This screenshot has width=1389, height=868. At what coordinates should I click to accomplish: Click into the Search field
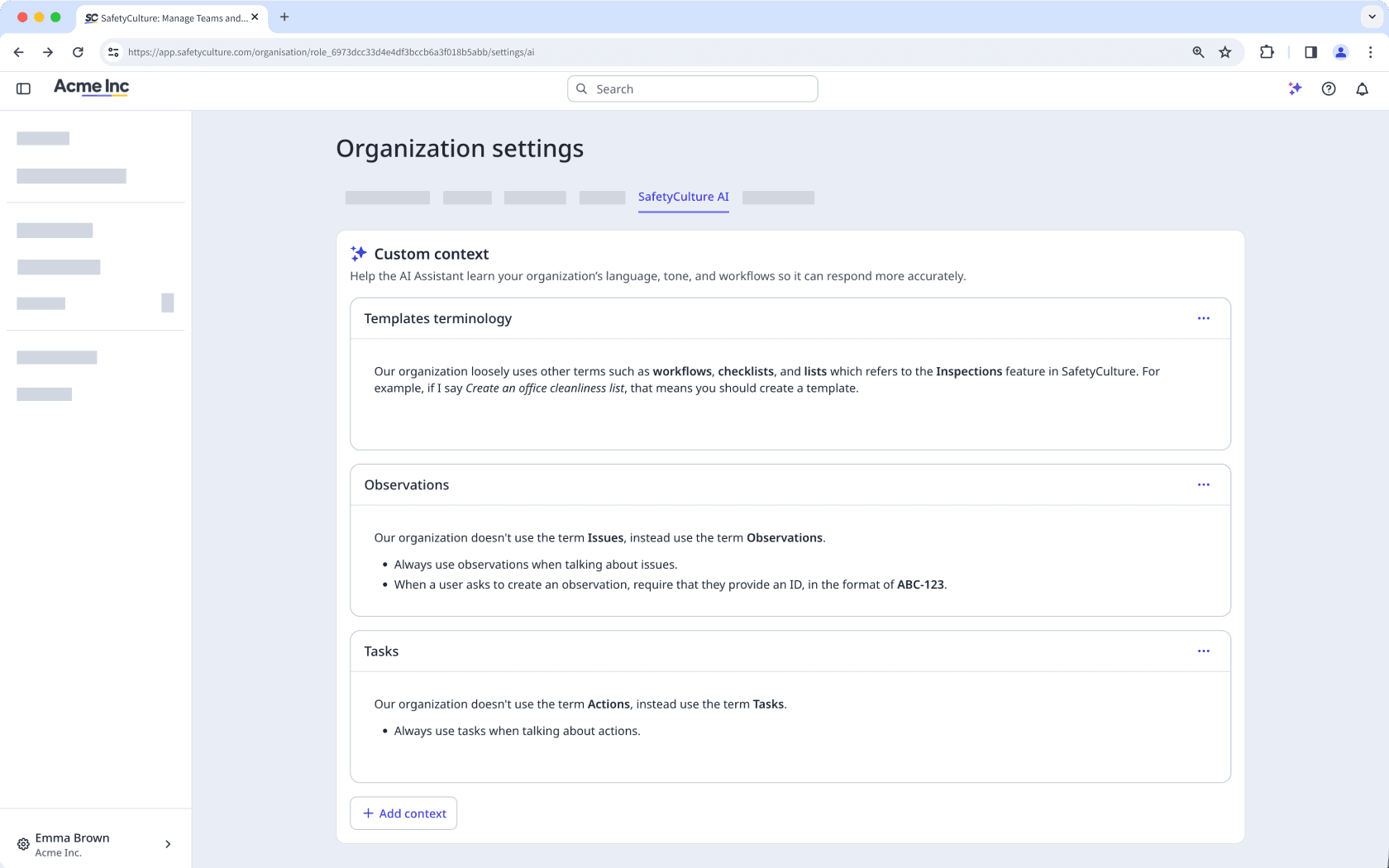click(693, 88)
